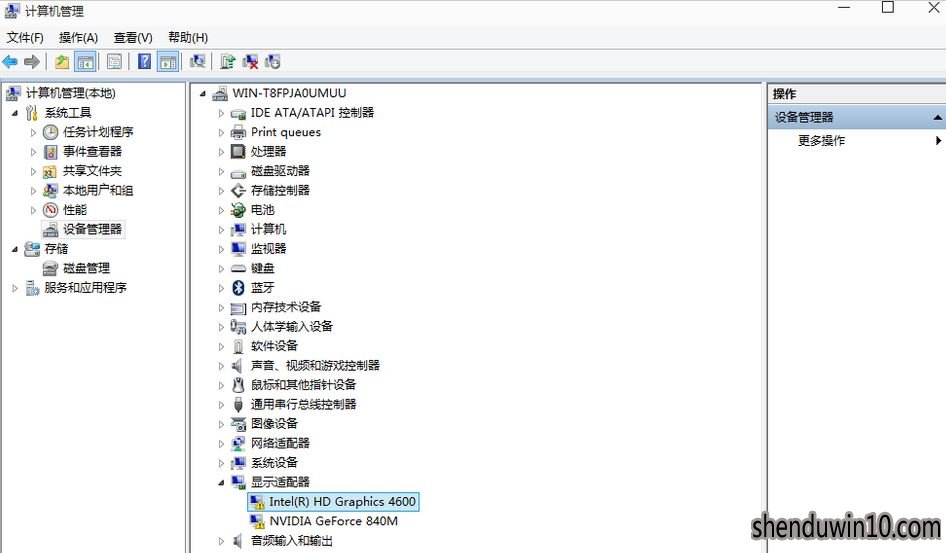Open the 更多操作 submenu arrow
The height and width of the screenshot is (553, 946).
click(x=938, y=141)
